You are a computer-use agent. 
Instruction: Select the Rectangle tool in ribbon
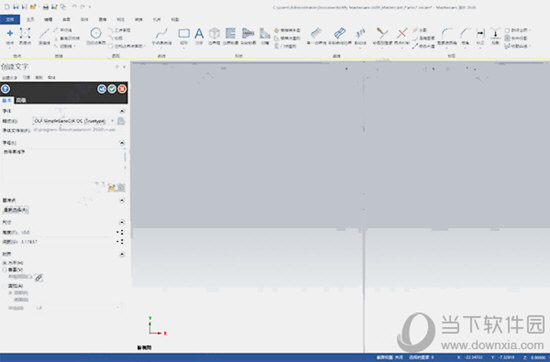184,34
